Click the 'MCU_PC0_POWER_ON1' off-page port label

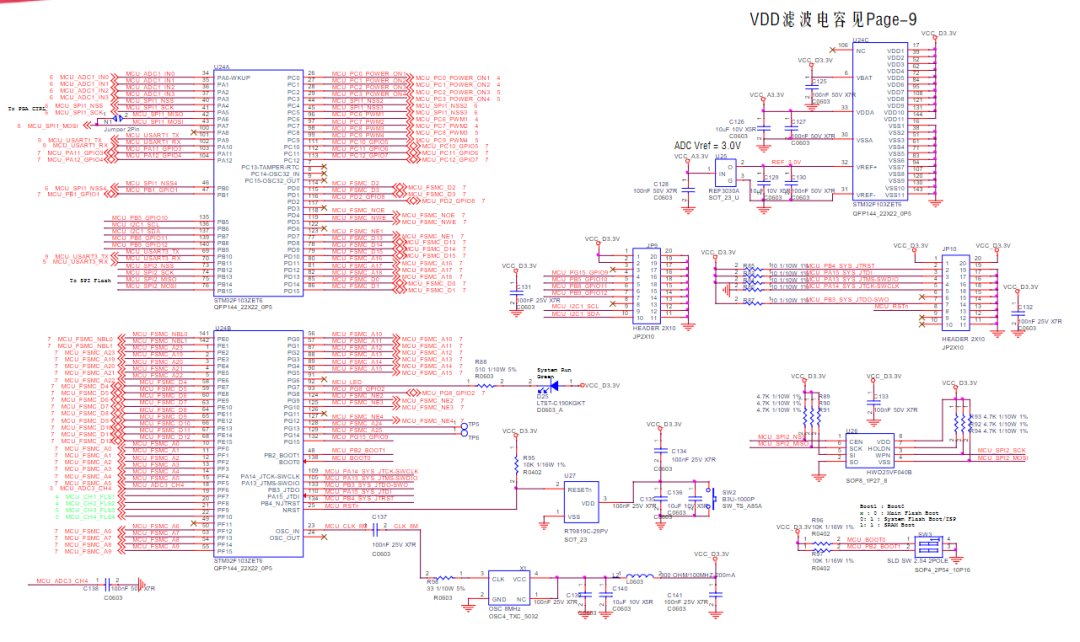(x=453, y=78)
